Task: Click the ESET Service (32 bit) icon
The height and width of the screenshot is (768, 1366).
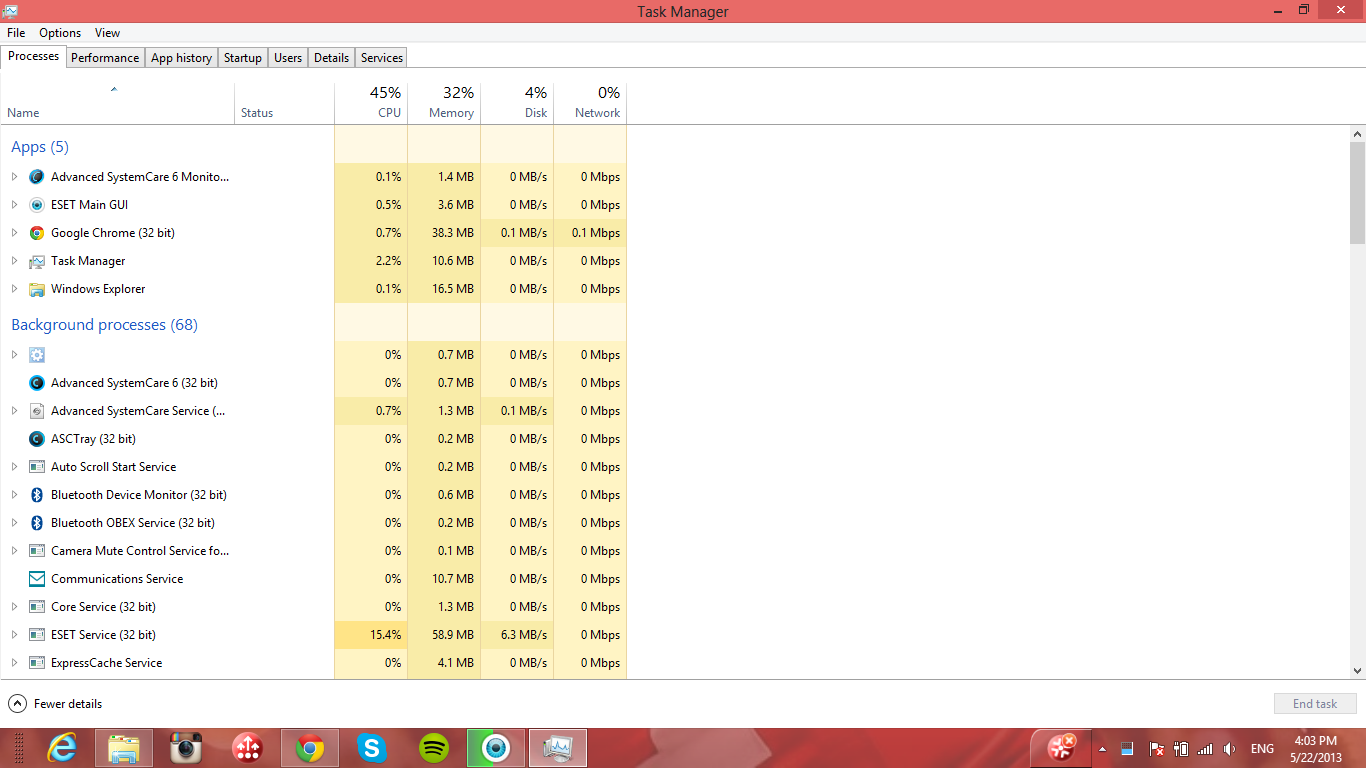Action: 37,635
